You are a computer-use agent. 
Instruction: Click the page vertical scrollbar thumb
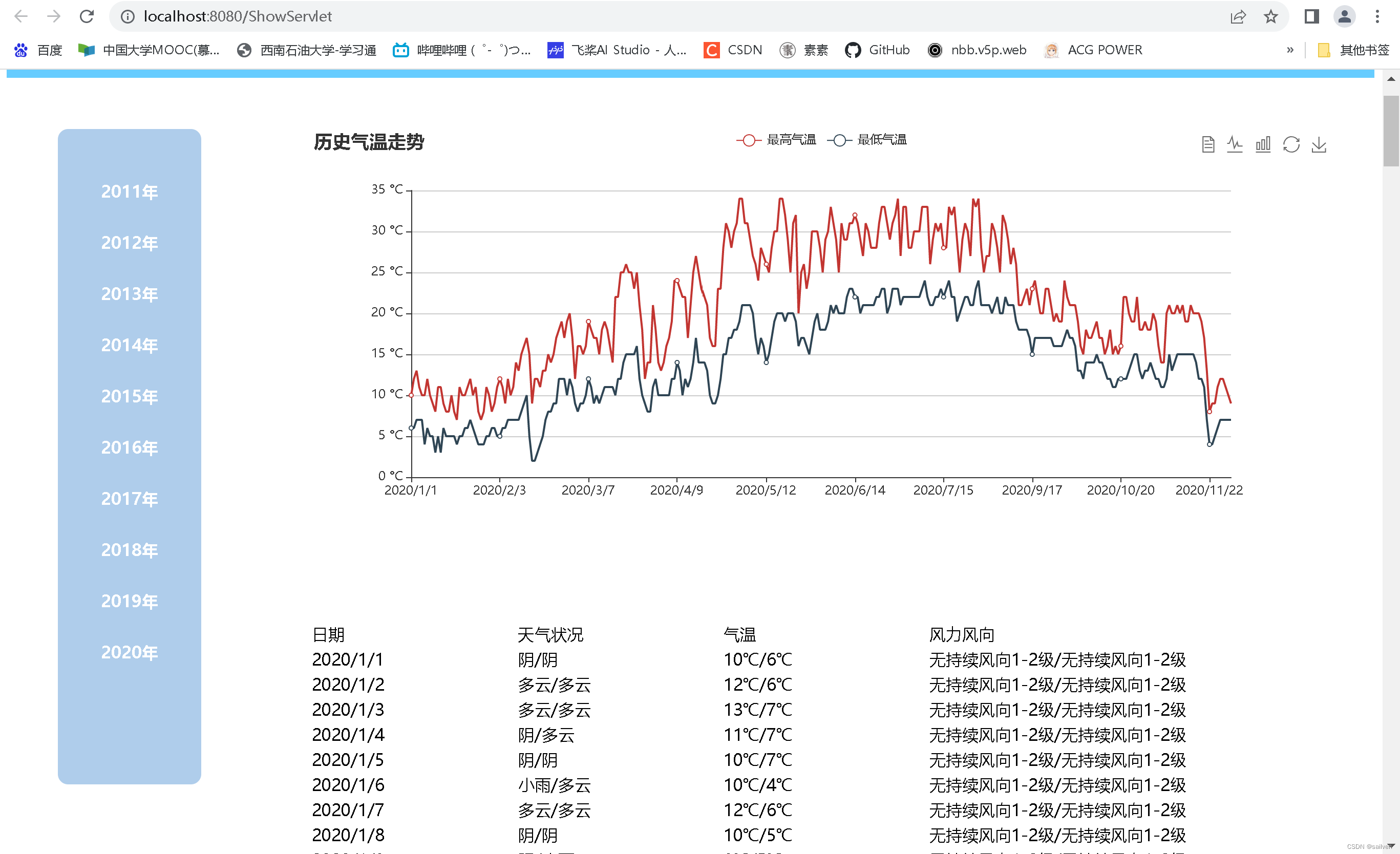[x=1390, y=131]
